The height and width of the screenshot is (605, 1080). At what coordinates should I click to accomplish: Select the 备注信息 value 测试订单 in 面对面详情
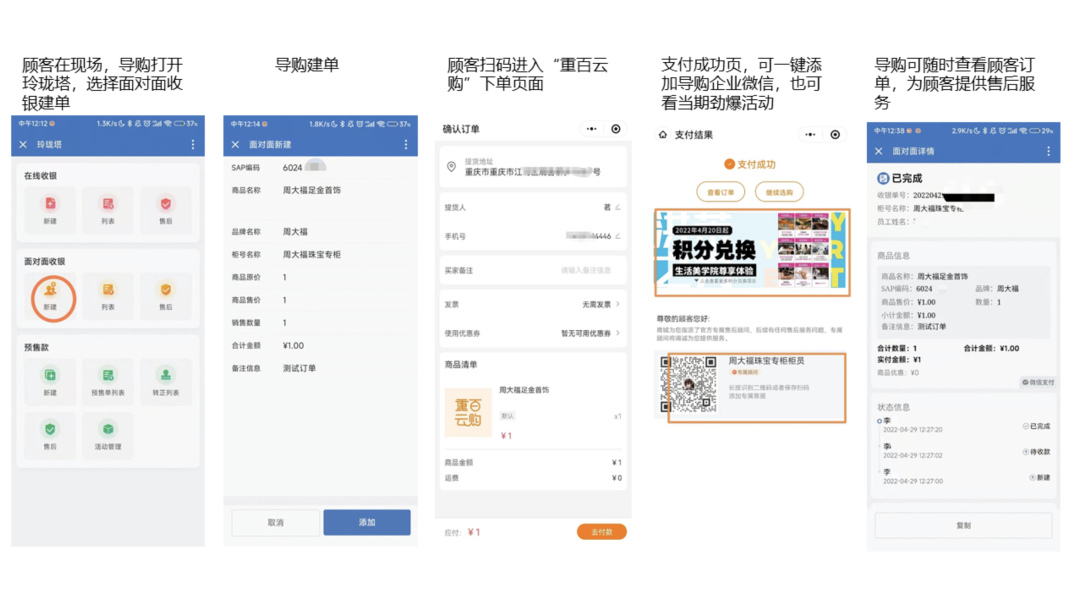pyautogui.click(x=932, y=327)
